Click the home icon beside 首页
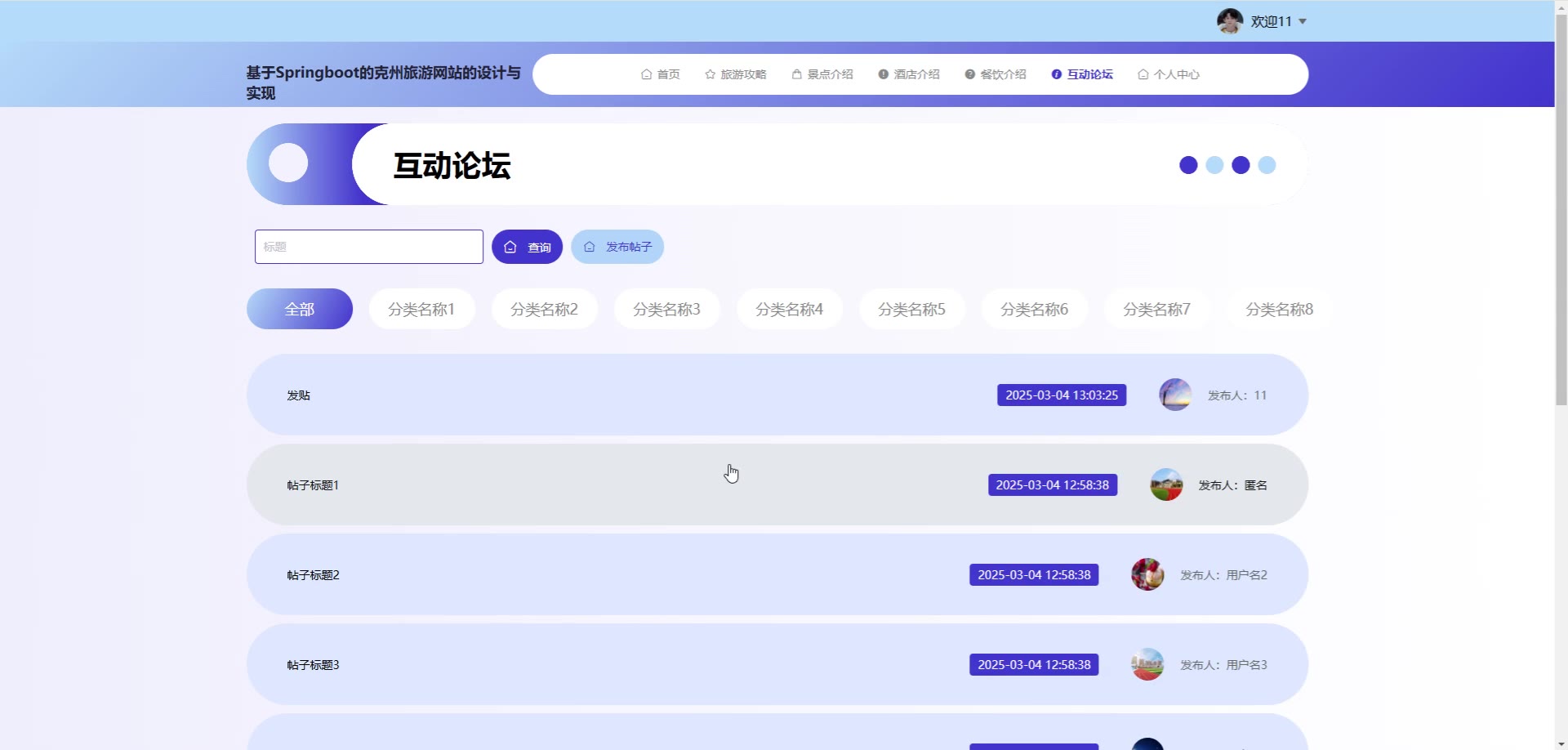 (x=646, y=74)
